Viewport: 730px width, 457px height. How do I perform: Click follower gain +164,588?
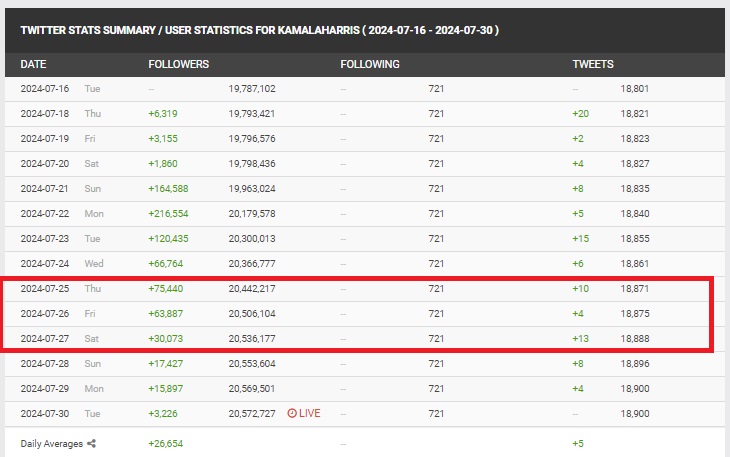coord(168,188)
